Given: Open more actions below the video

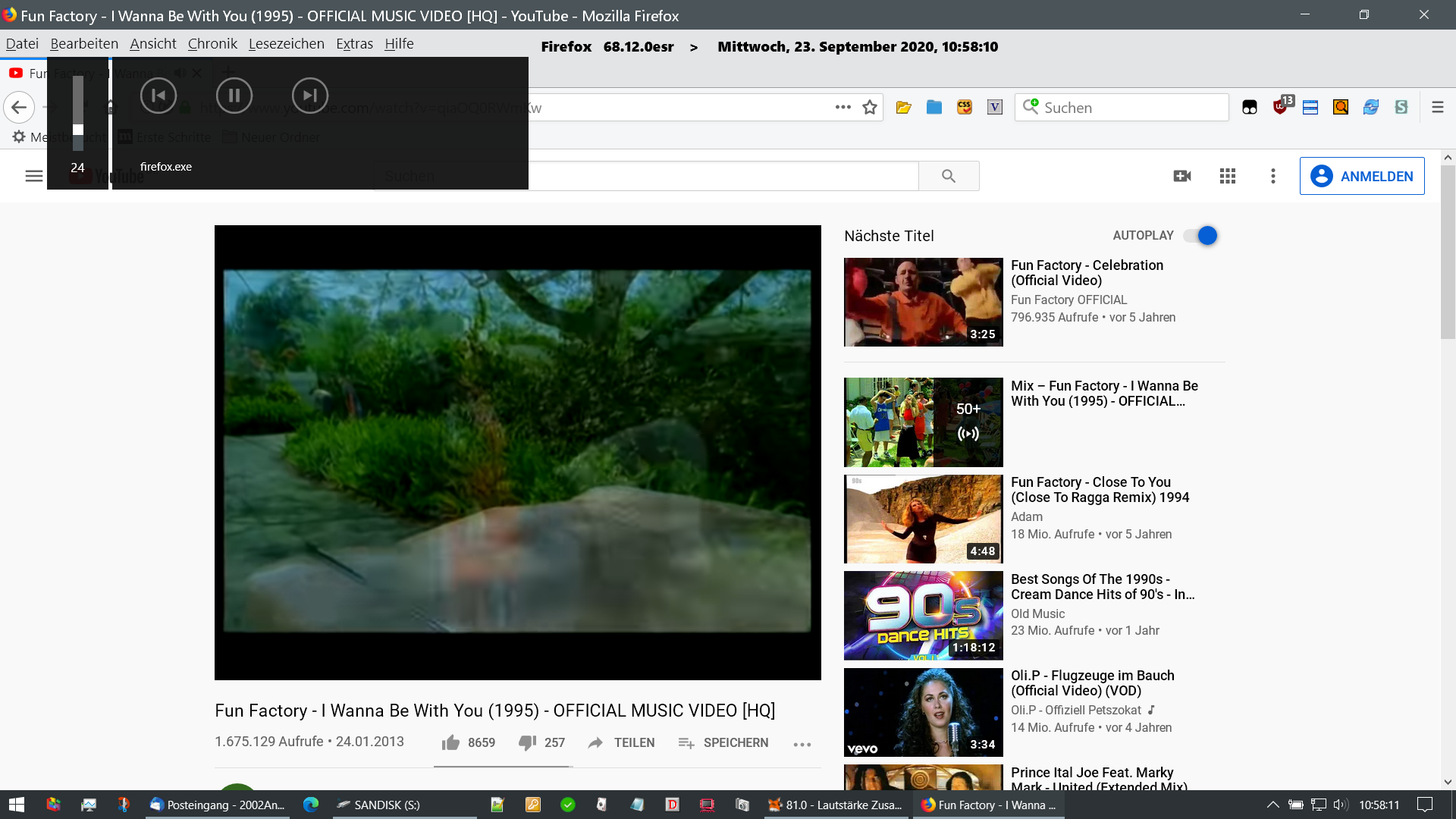Looking at the screenshot, I should coord(802,744).
